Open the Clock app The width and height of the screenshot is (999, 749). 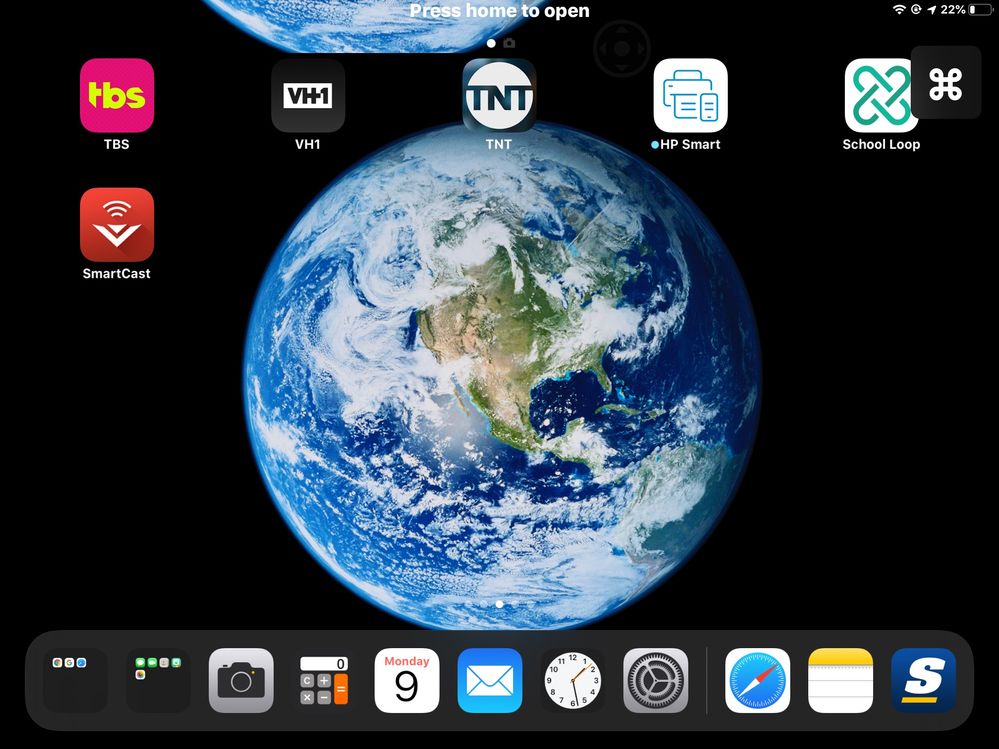tap(573, 680)
